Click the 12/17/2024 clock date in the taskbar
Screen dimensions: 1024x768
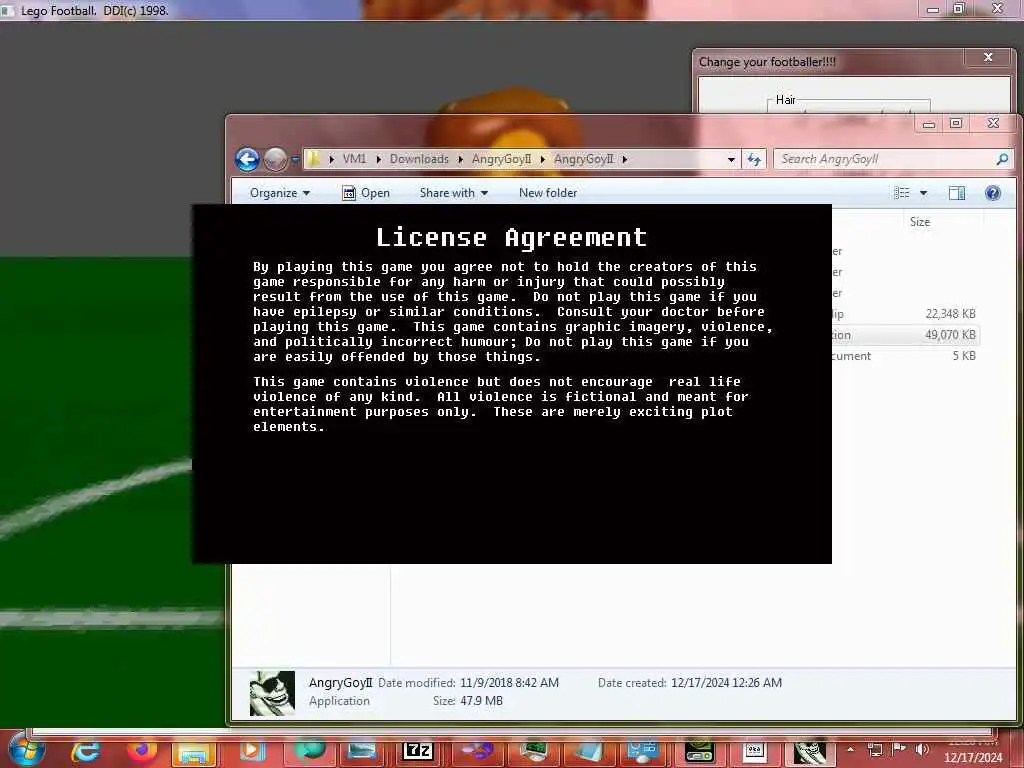(973, 758)
